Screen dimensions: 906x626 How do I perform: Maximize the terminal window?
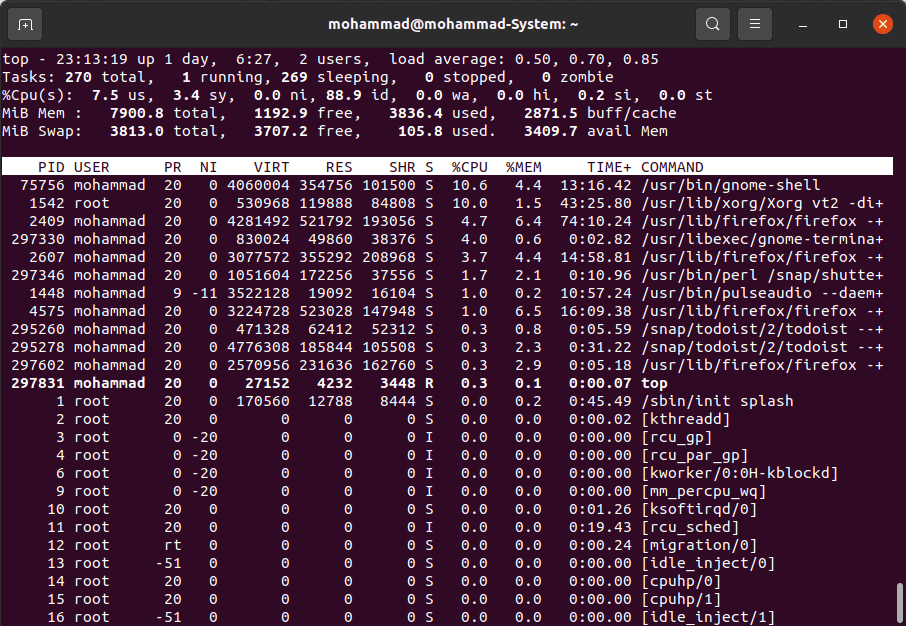(x=843, y=23)
